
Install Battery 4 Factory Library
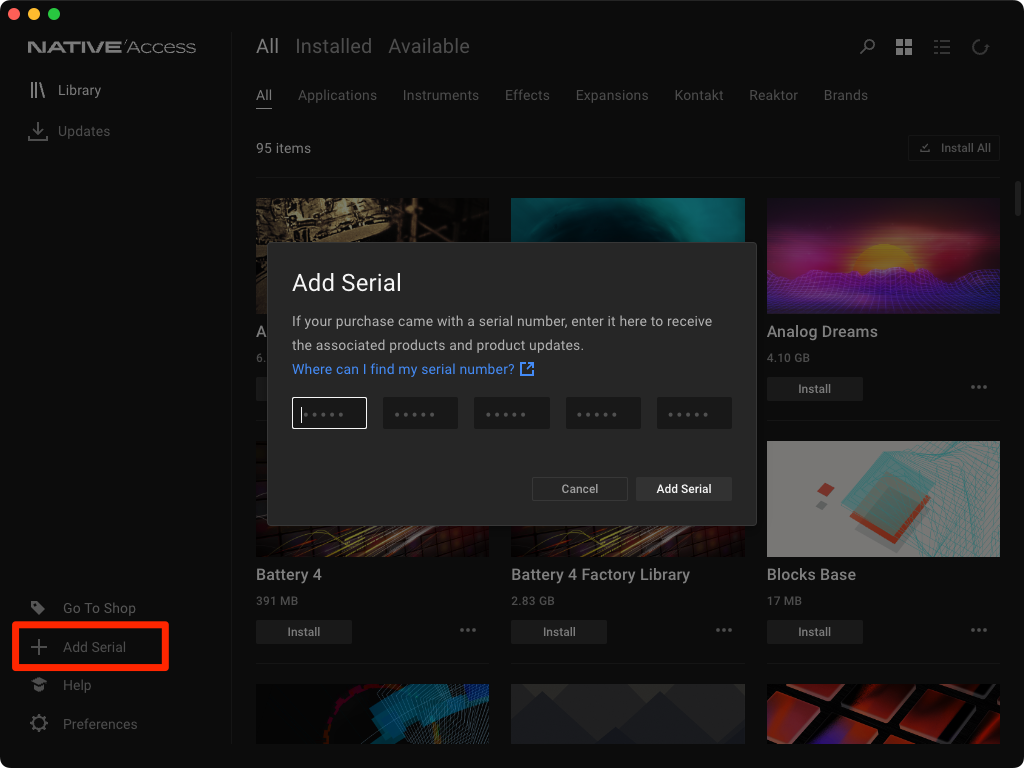pos(559,632)
